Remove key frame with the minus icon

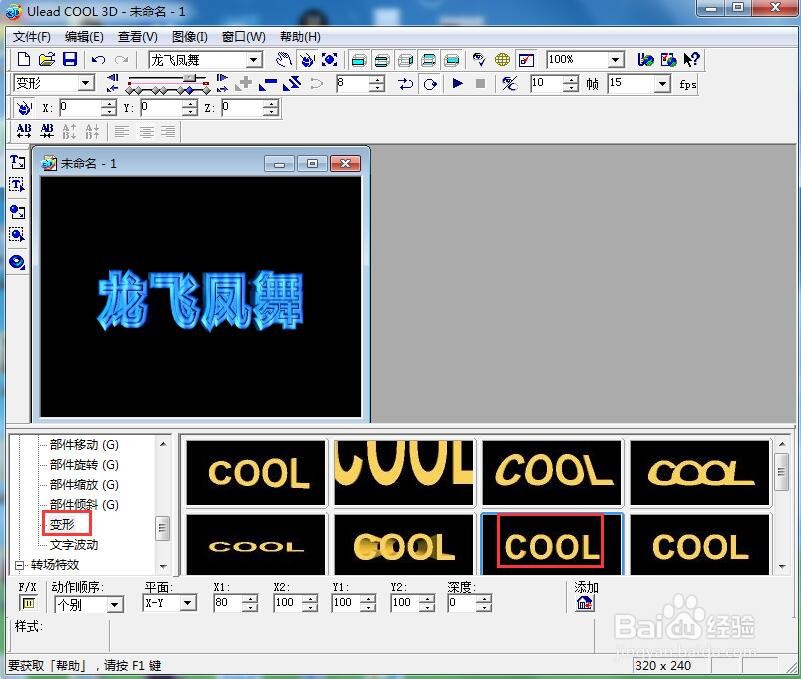pyautogui.click(x=268, y=83)
